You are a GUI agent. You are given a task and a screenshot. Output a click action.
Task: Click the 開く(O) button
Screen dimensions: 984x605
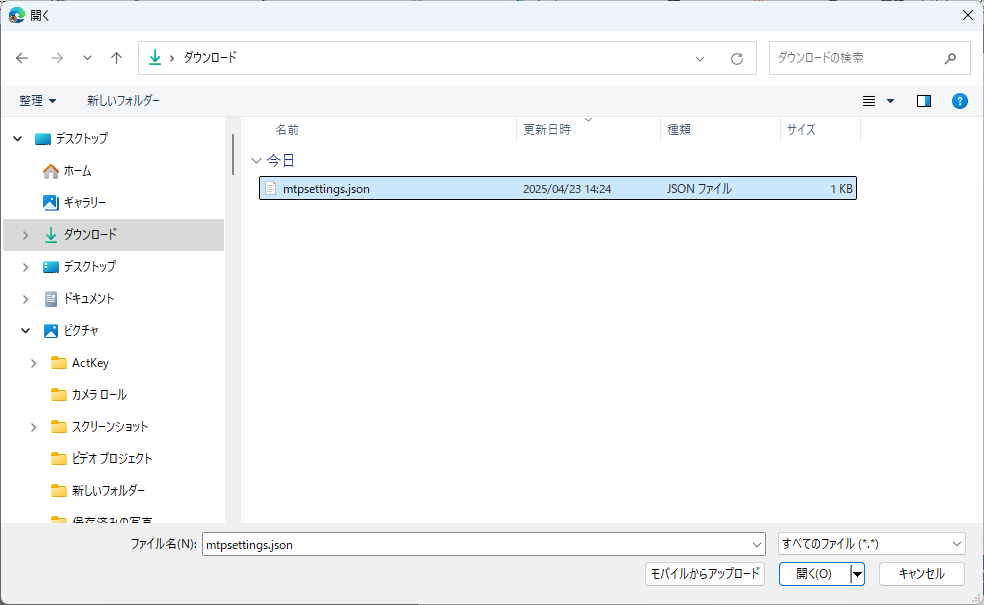(x=813, y=574)
